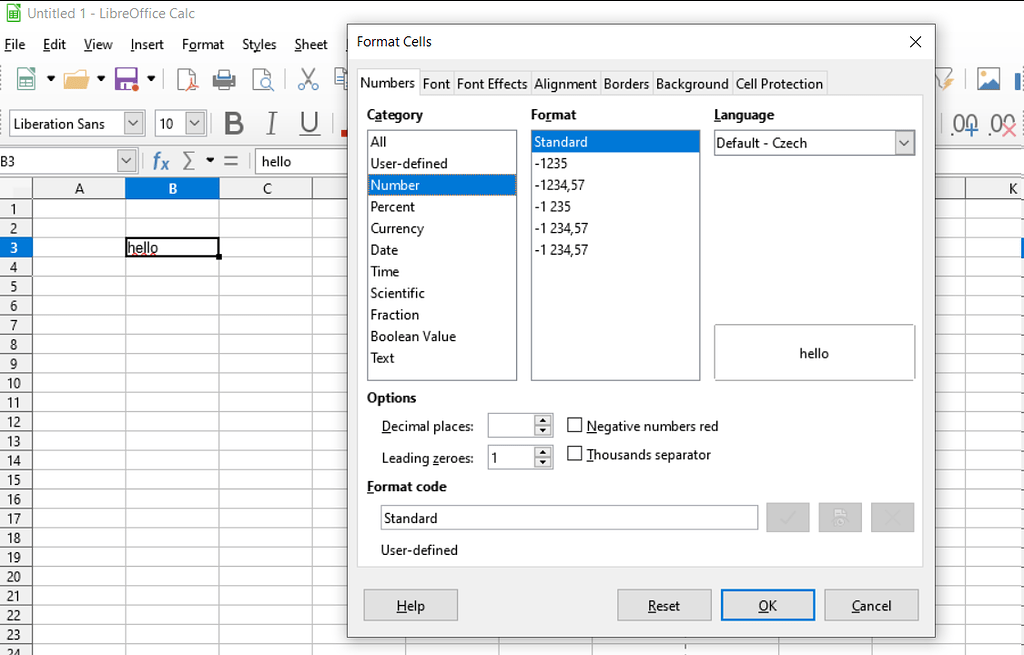Screen dimensions: 1024x655
Task: Open the Function Wizard
Action: pos(160,160)
